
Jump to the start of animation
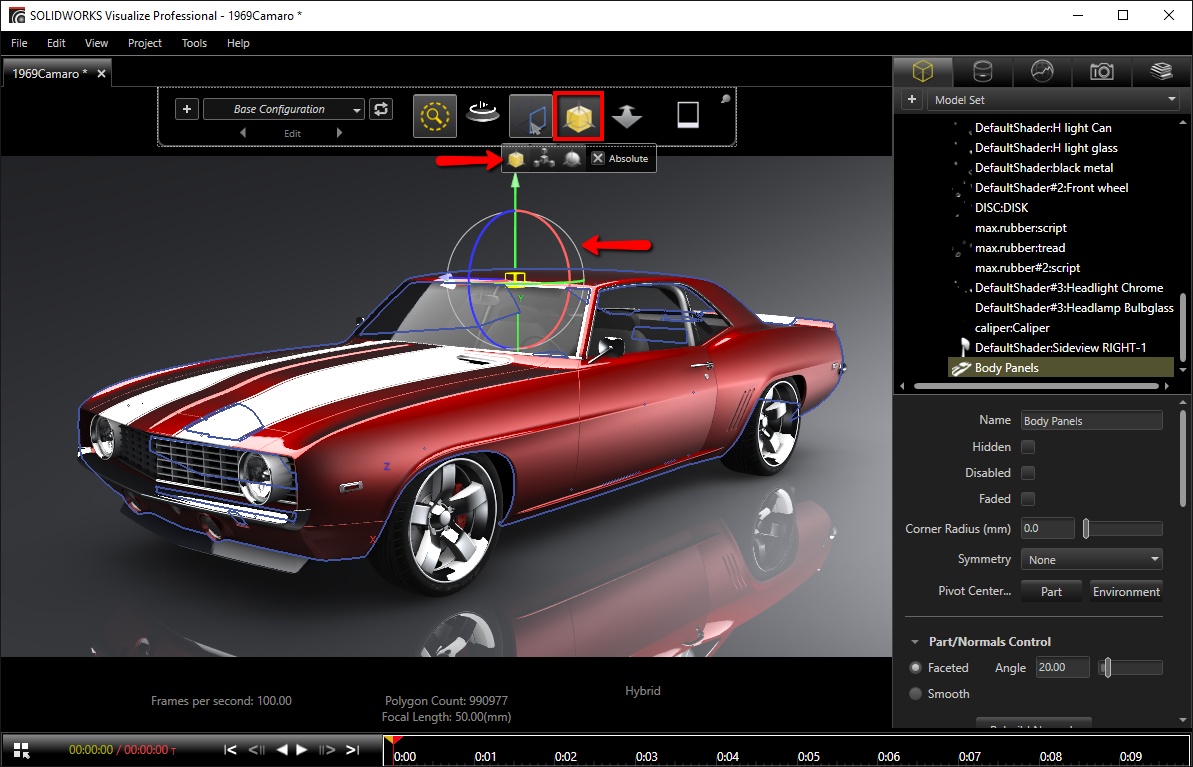pyautogui.click(x=231, y=749)
